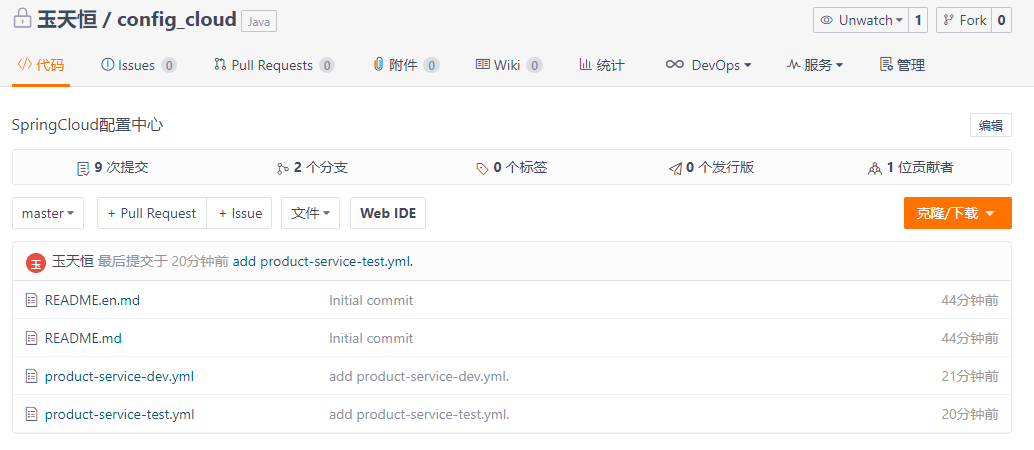Viewport: 1034px width, 450px height.
Task: Open the README.md file
Action: click(x=83, y=338)
